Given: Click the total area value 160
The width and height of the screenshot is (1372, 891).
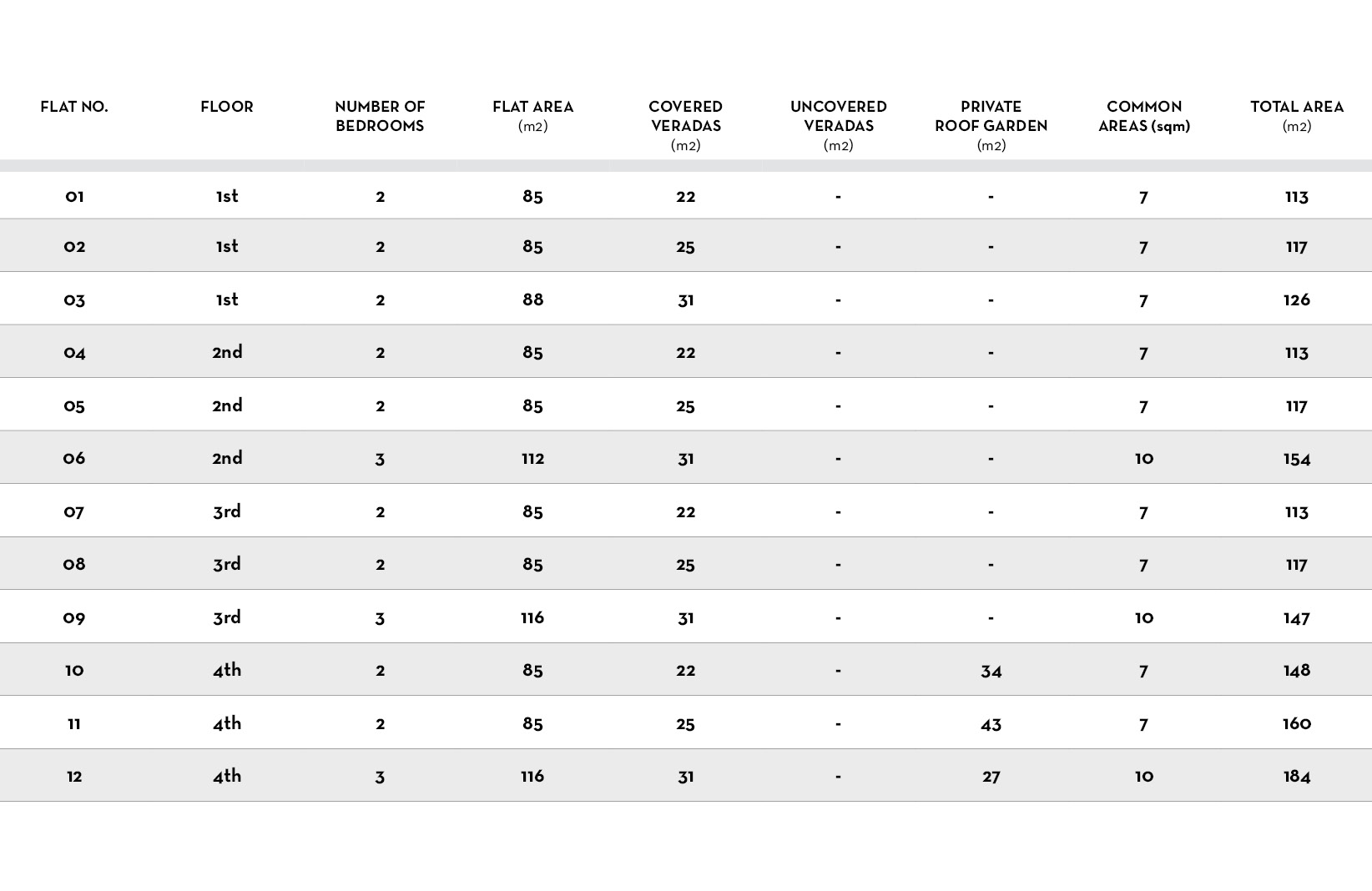Looking at the screenshot, I should point(1297,723).
